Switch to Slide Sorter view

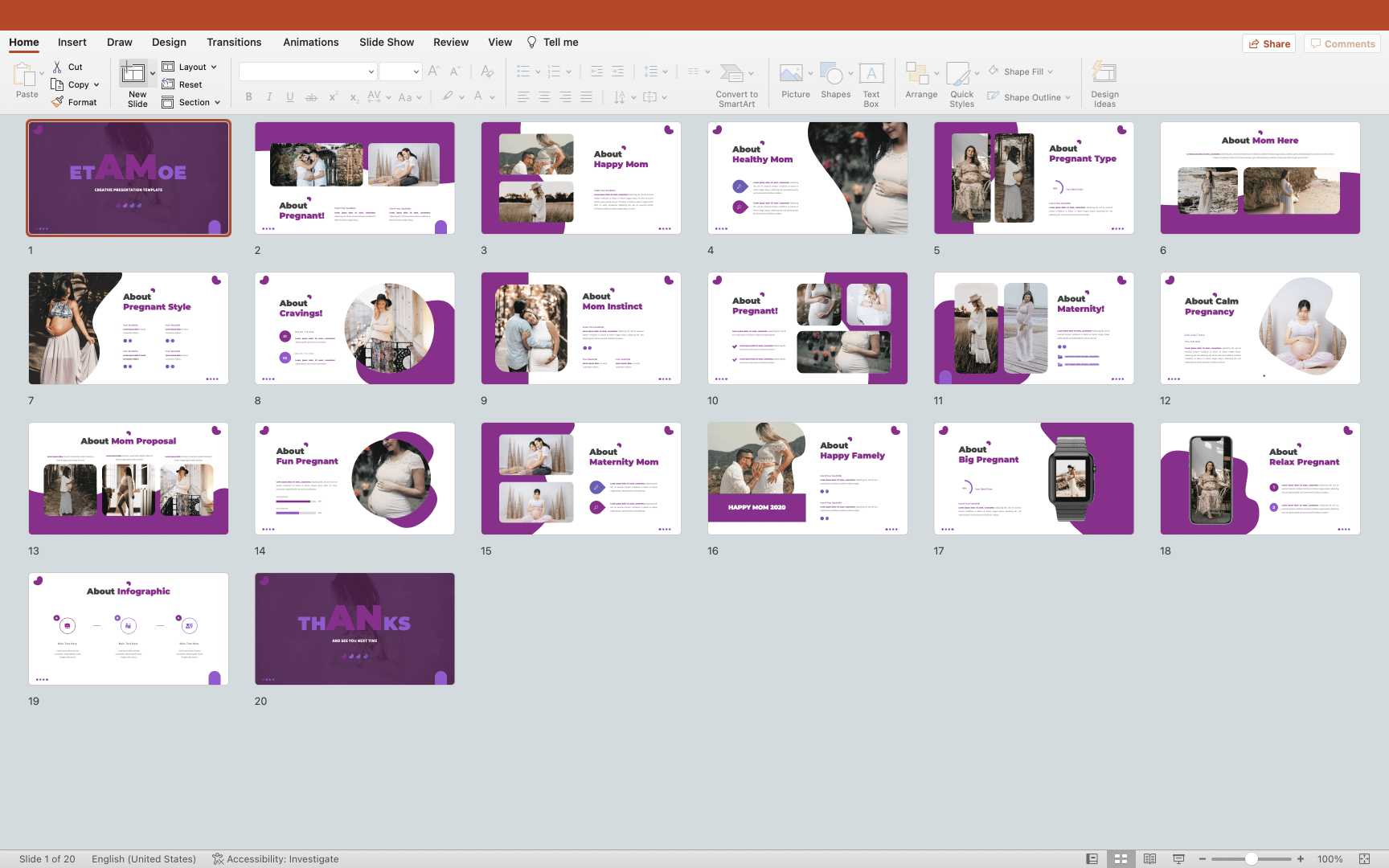tap(1121, 859)
